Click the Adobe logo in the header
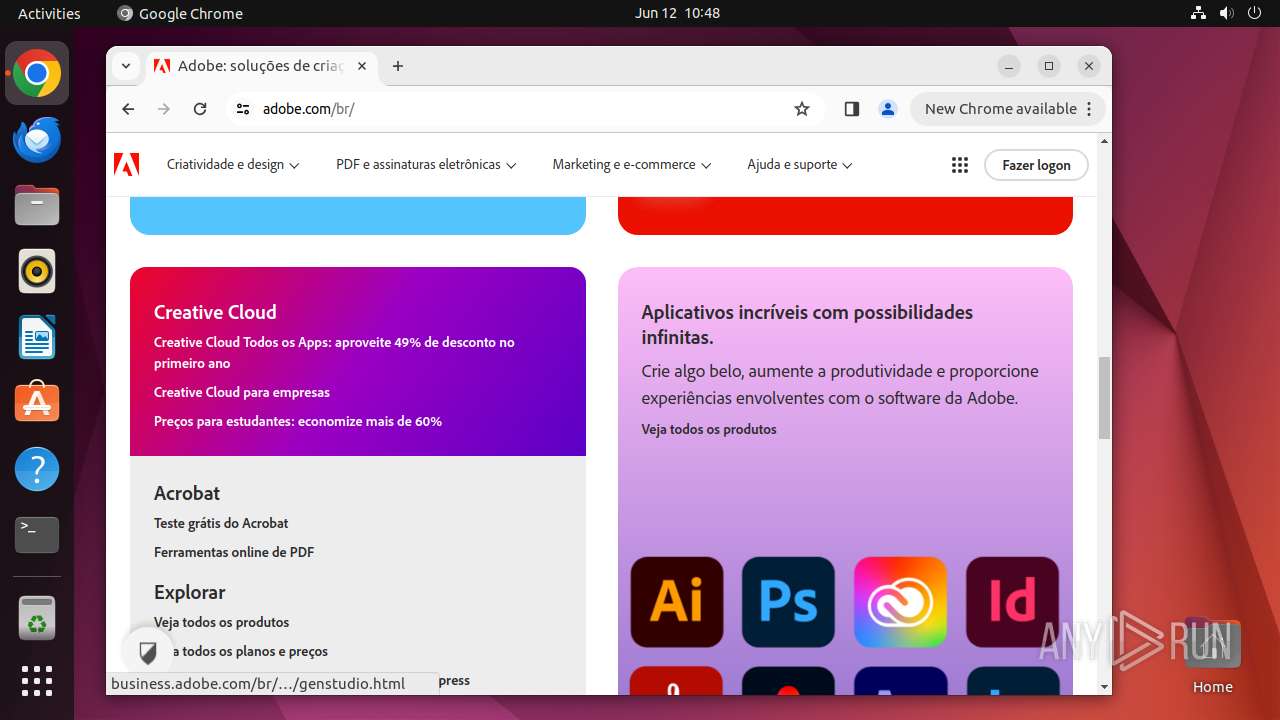Image resolution: width=1280 pixels, height=720 pixels. click(127, 165)
